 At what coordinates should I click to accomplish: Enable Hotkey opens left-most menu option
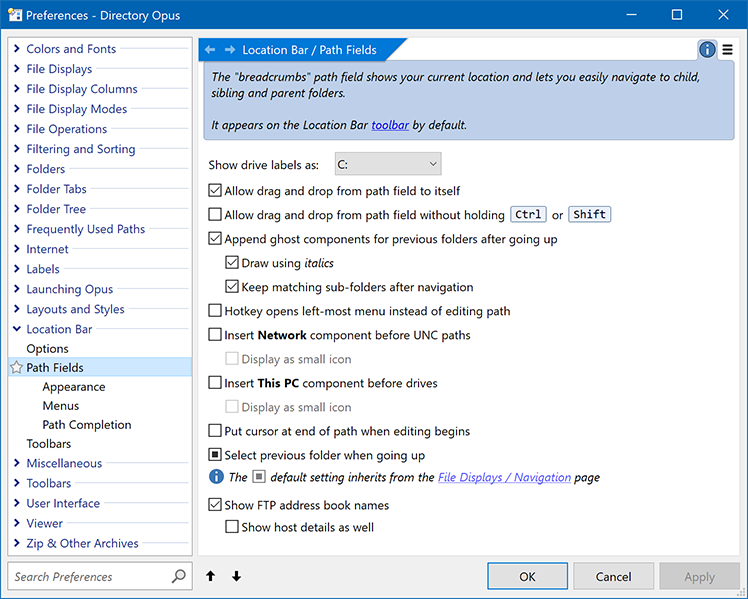coord(215,311)
